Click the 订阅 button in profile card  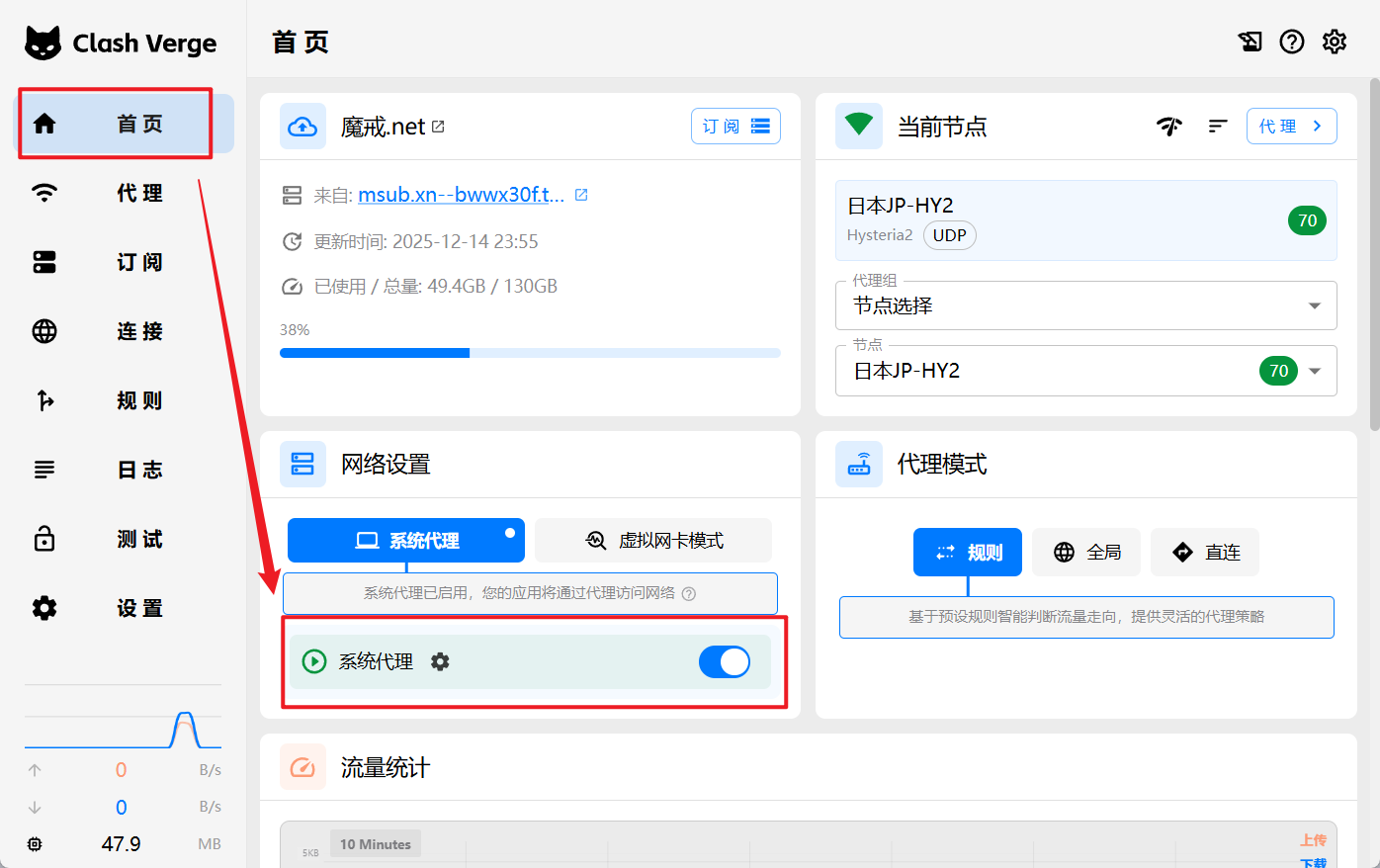(735, 127)
